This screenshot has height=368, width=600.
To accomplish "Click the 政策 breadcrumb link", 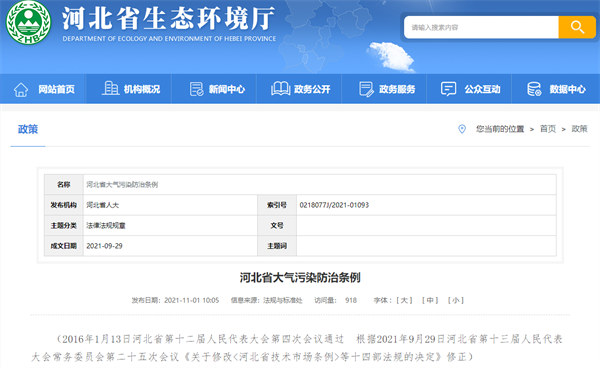I will tap(579, 129).
